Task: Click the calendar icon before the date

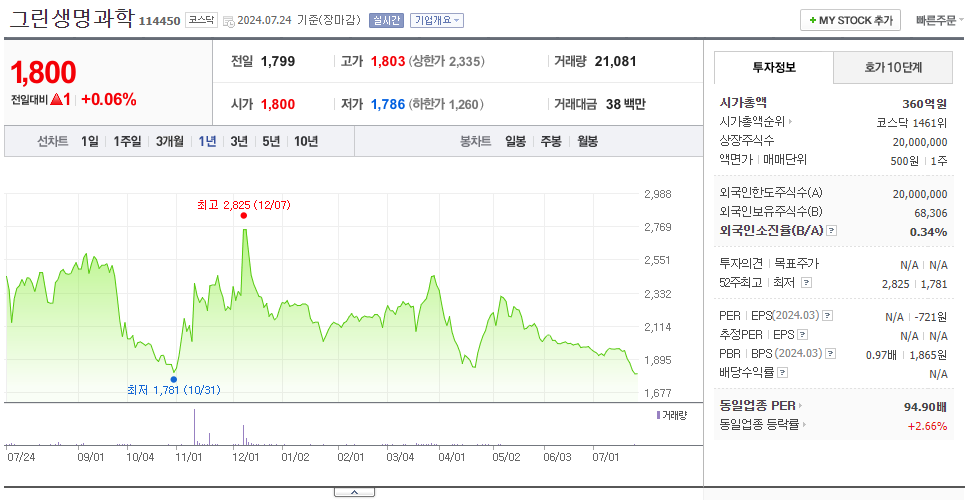Action: point(228,21)
